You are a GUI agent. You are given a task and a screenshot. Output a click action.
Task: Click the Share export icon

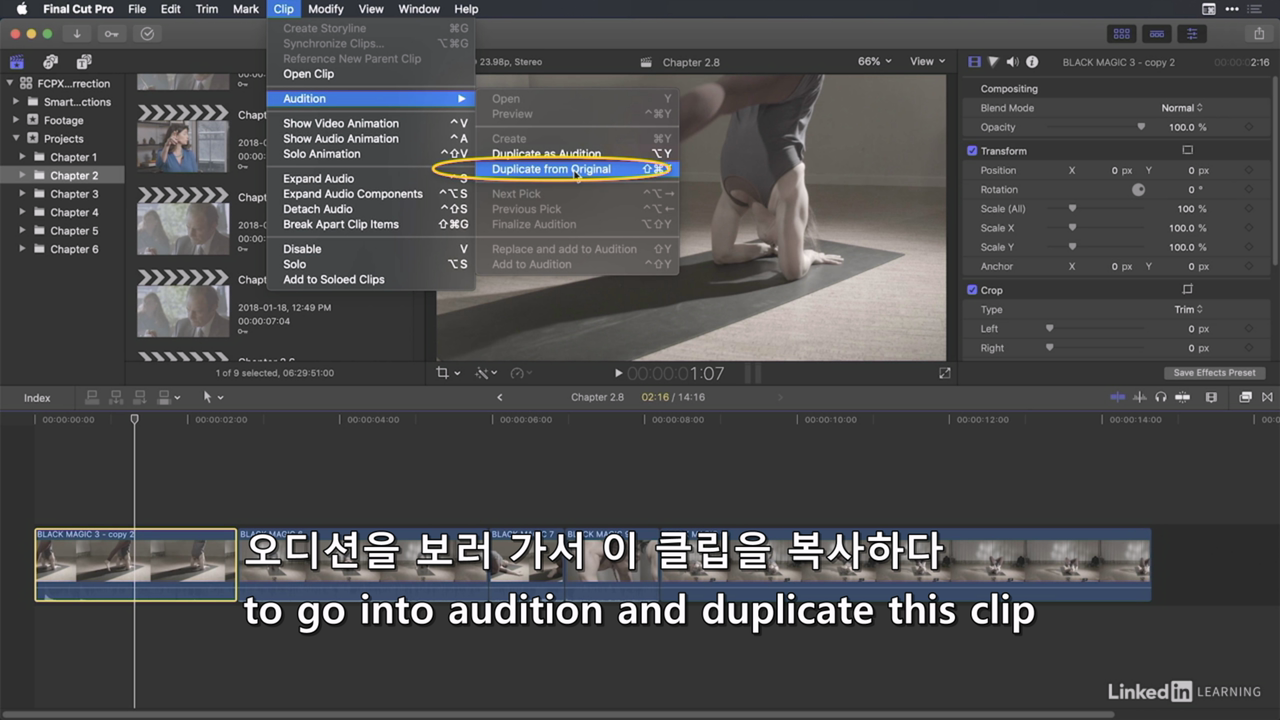click(x=1259, y=33)
